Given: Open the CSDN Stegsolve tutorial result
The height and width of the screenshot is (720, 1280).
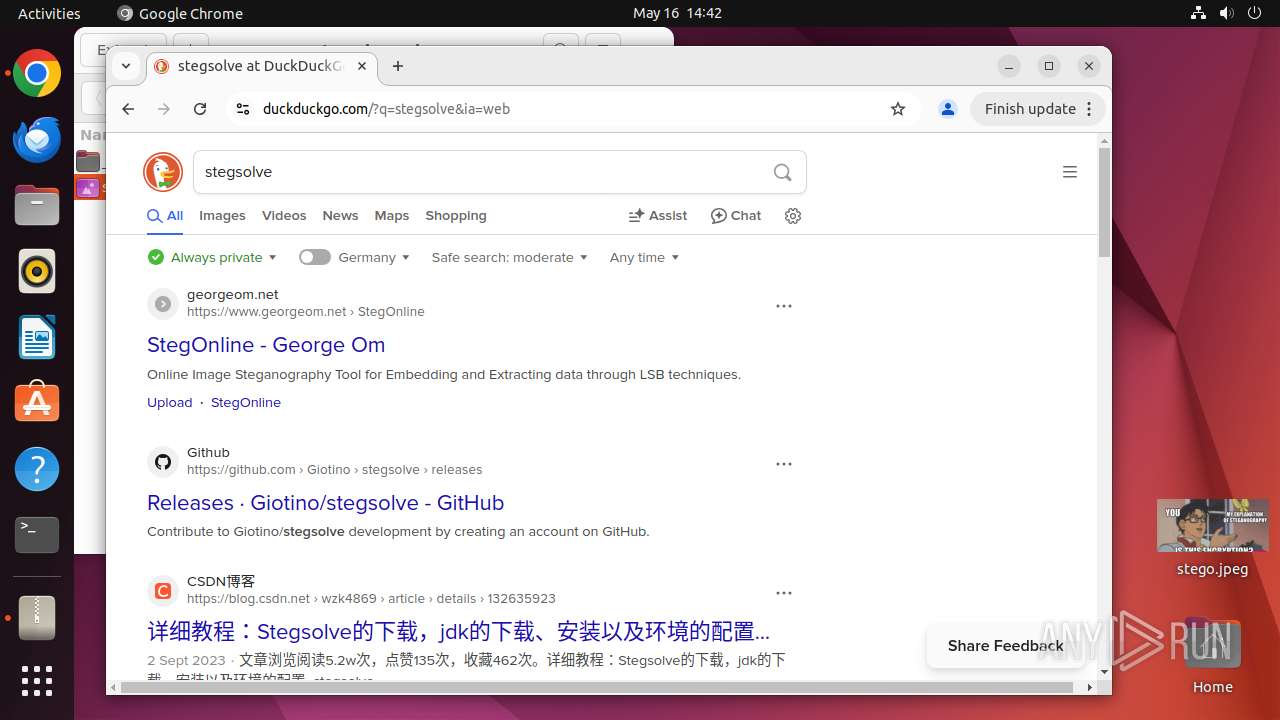Looking at the screenshot, I should (459, 632).
